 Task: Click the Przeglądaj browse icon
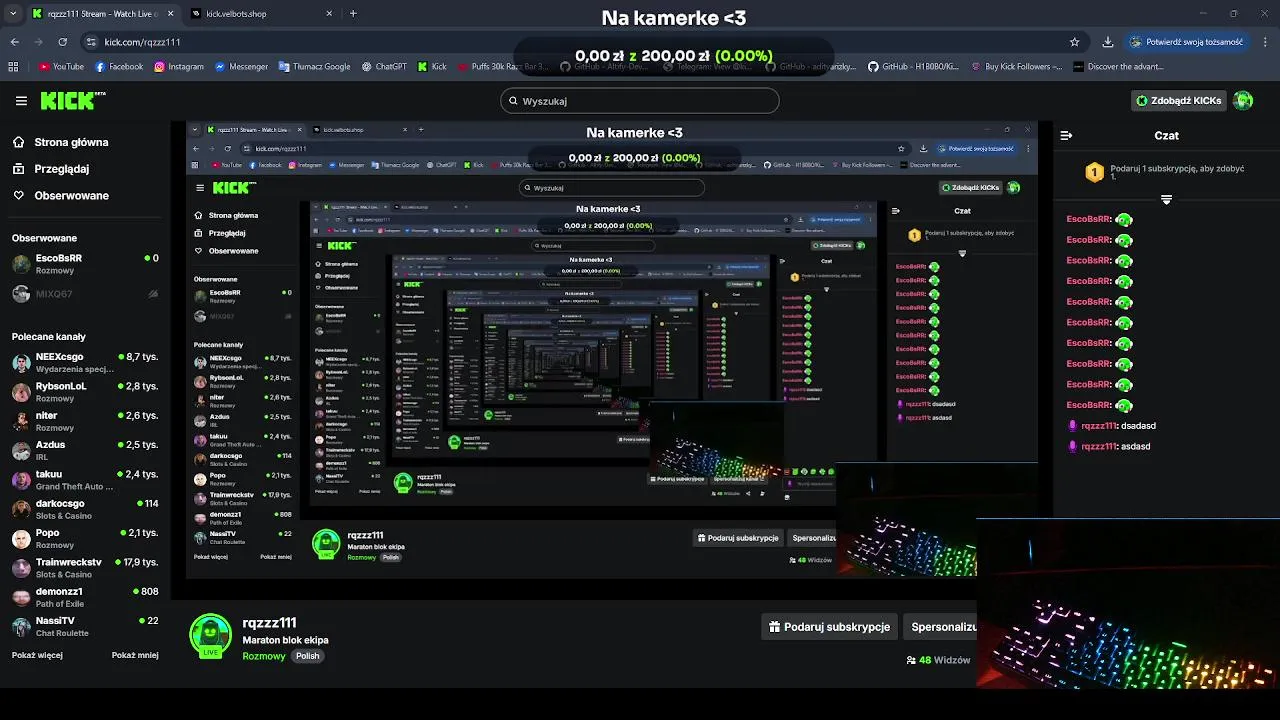point(19,169)
